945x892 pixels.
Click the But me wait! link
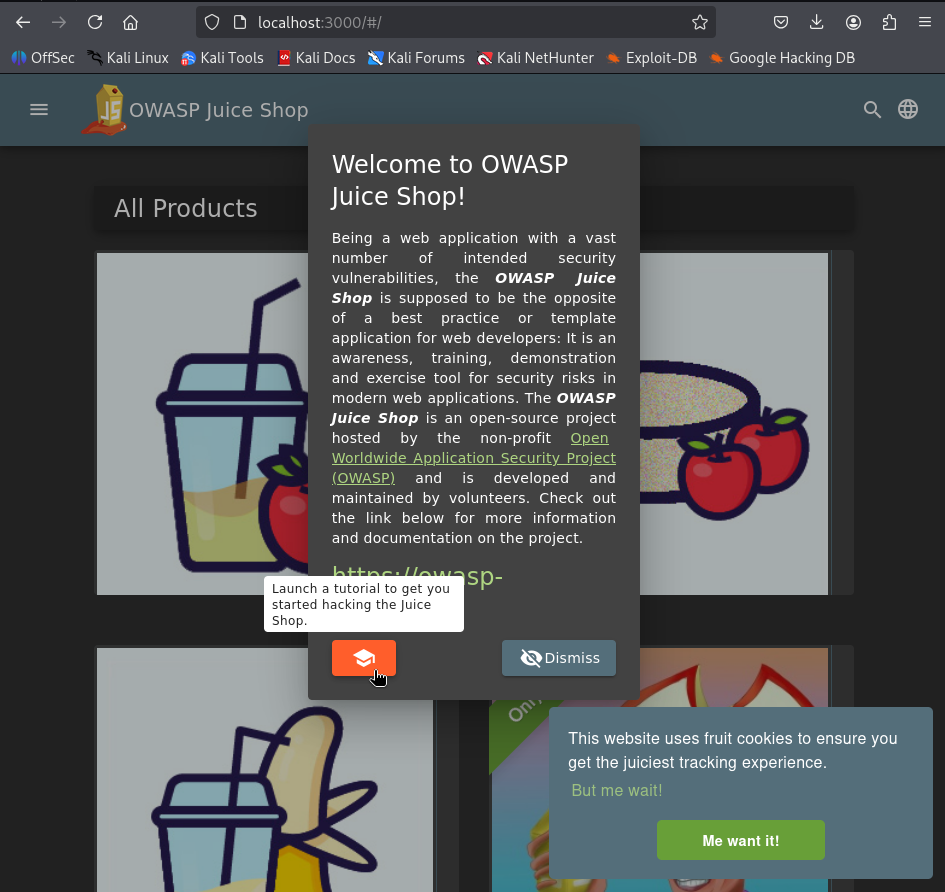tap(617, 790)
